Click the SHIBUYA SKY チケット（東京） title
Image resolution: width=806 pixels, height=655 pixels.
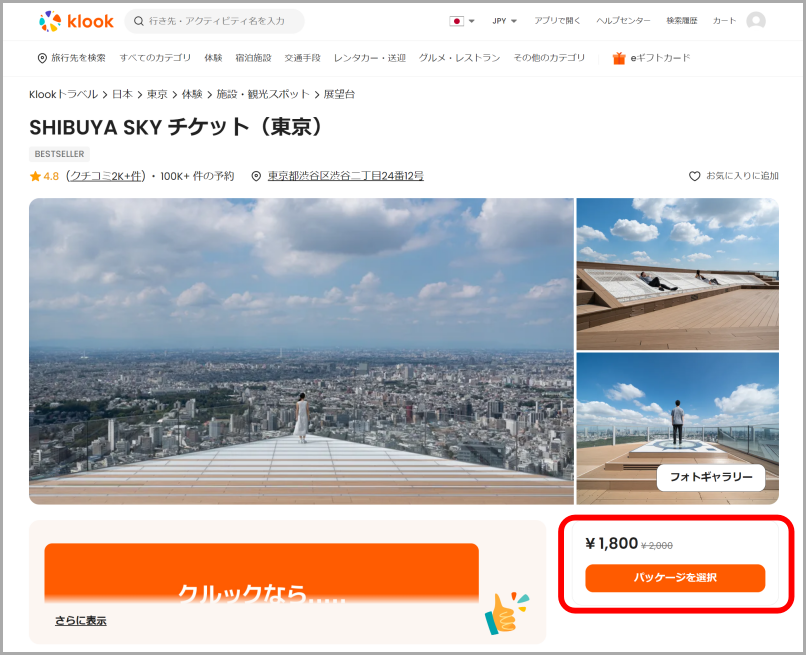[176, 127]
